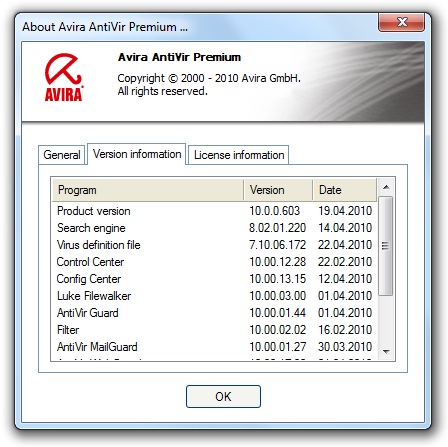Screen dimensions: 448x447
Task: Select the Luke Filewalker row
Action: [214, 296]
